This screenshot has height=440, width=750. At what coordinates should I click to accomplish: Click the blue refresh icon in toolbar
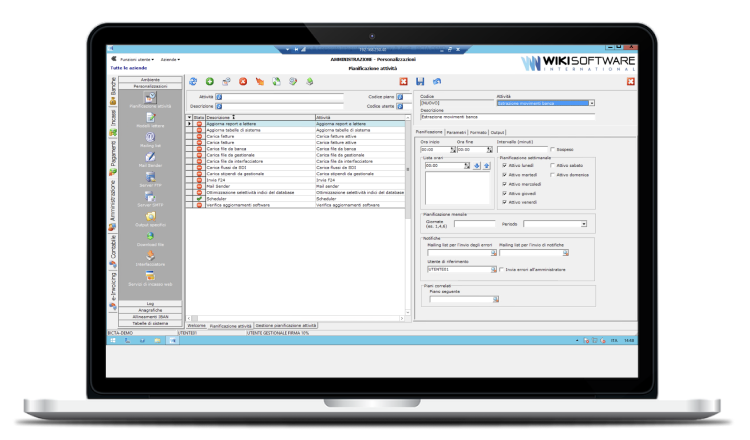[x=193, y=81]
